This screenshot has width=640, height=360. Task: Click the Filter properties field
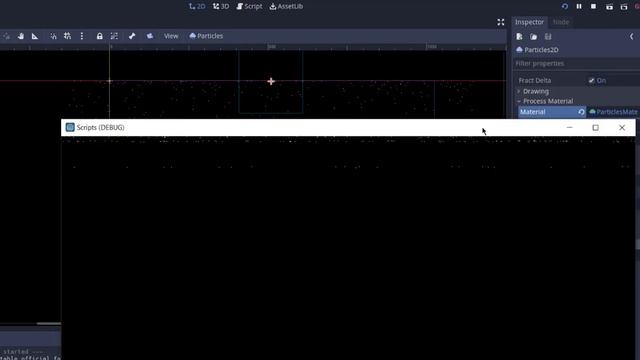tap(576, 64)
